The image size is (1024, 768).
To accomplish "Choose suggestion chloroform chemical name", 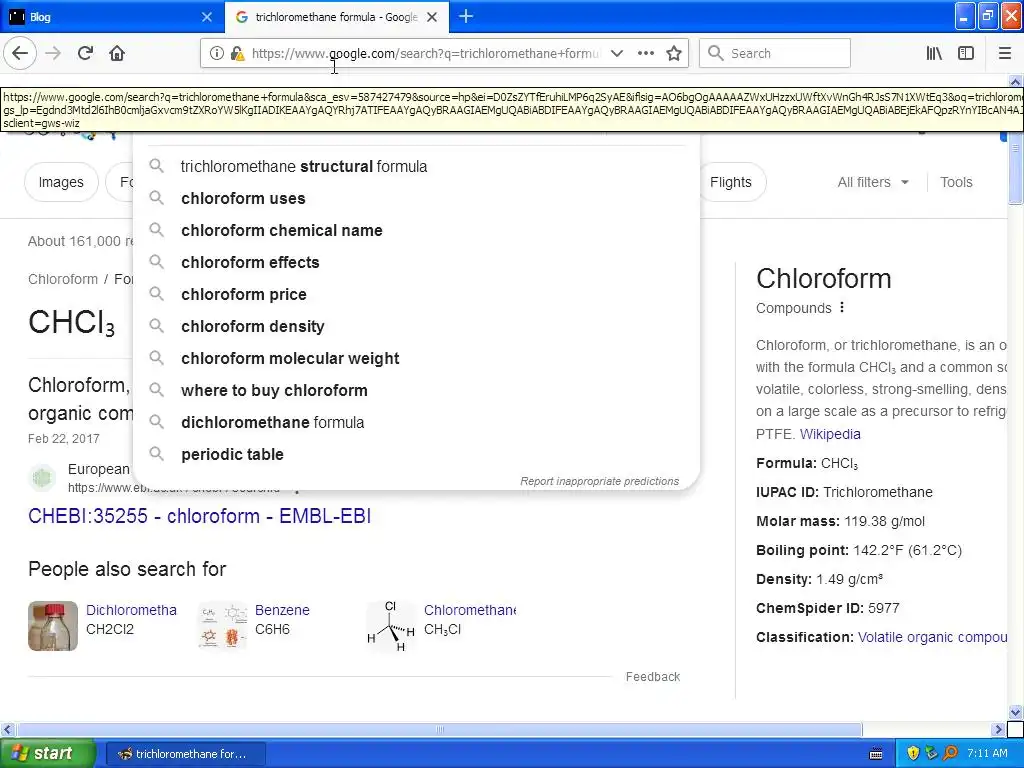I will pyautogui.click(x=416, y=231).
